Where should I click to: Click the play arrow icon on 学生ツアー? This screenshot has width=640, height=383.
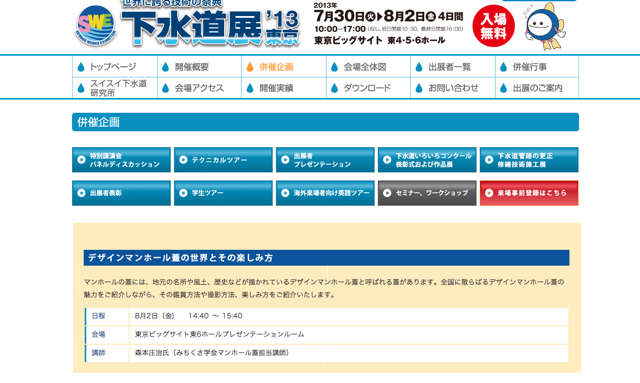click(x=183, y=193)
